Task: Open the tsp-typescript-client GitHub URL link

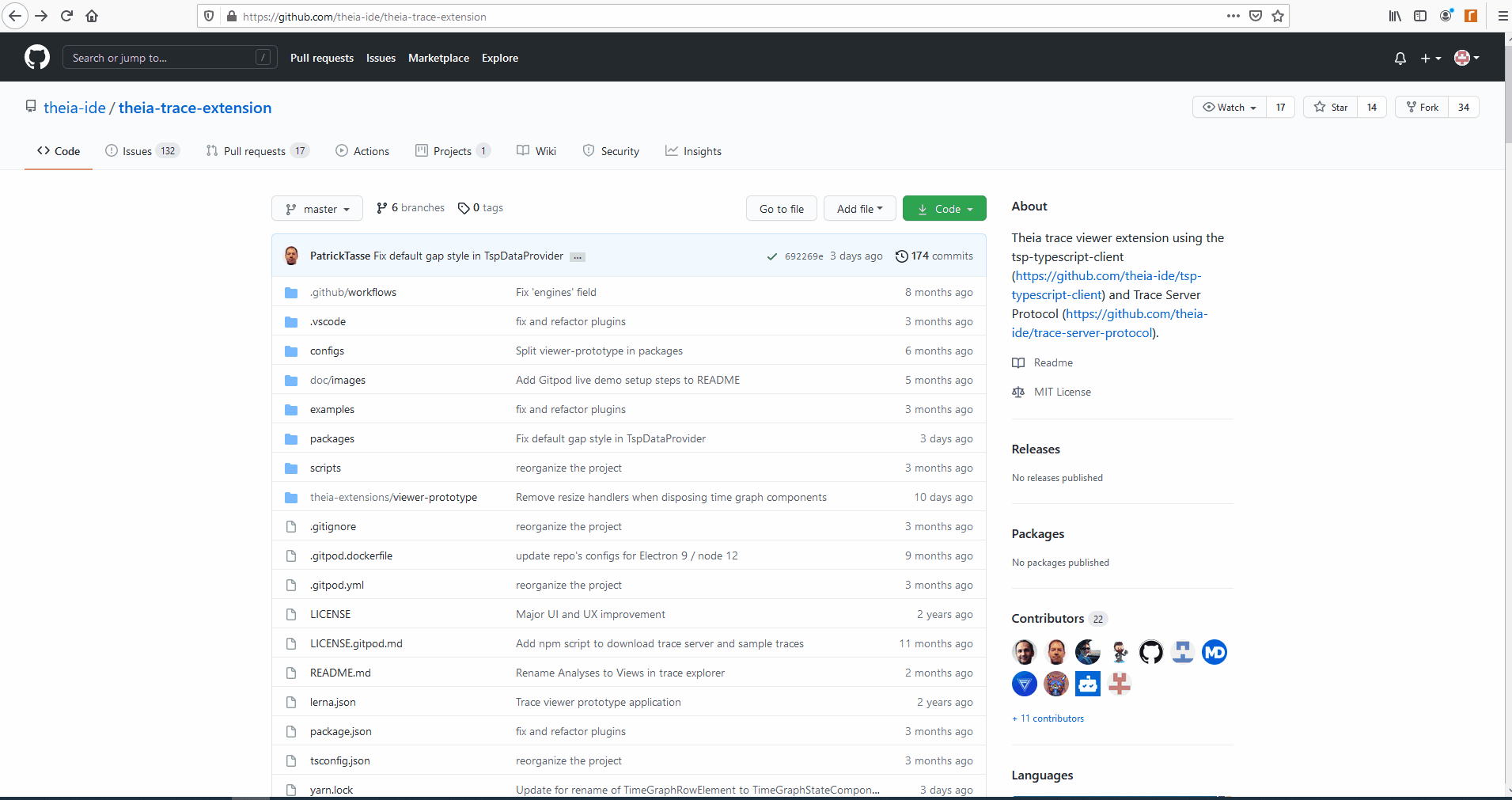Action: (x=1106, y=285)
